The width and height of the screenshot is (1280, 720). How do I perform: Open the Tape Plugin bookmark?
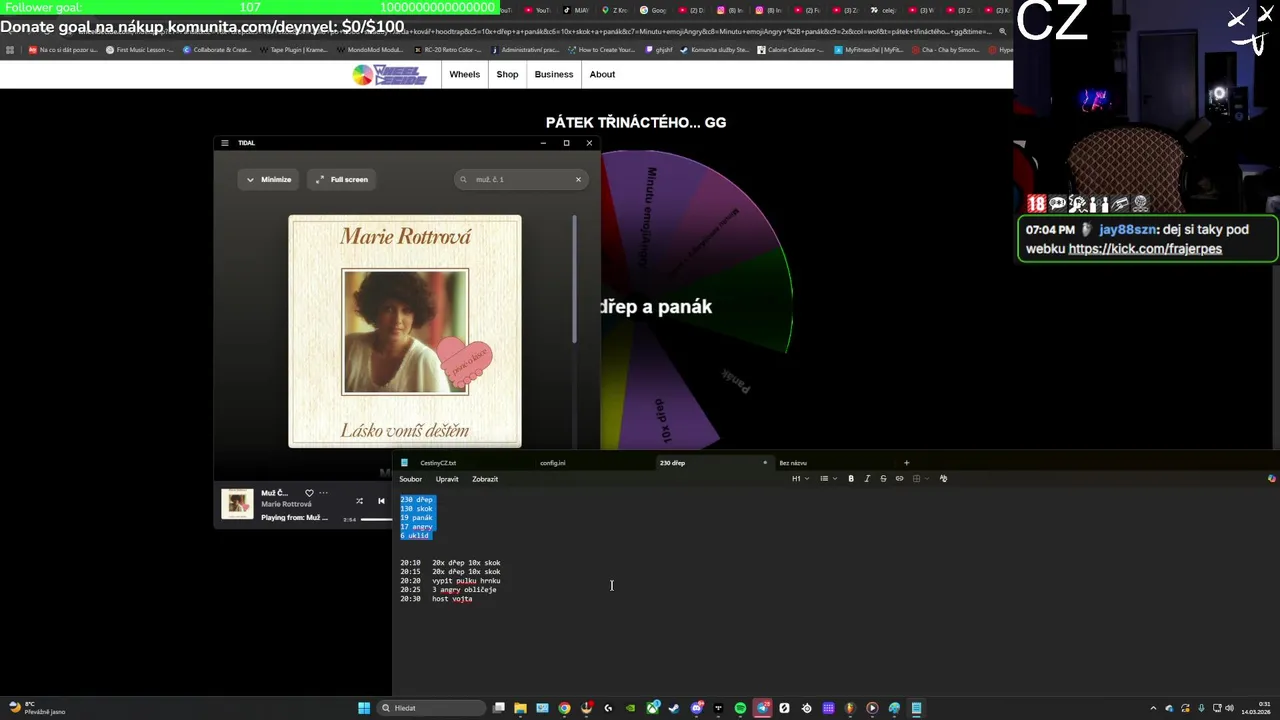pyautogui.click(x=295, y=49)
